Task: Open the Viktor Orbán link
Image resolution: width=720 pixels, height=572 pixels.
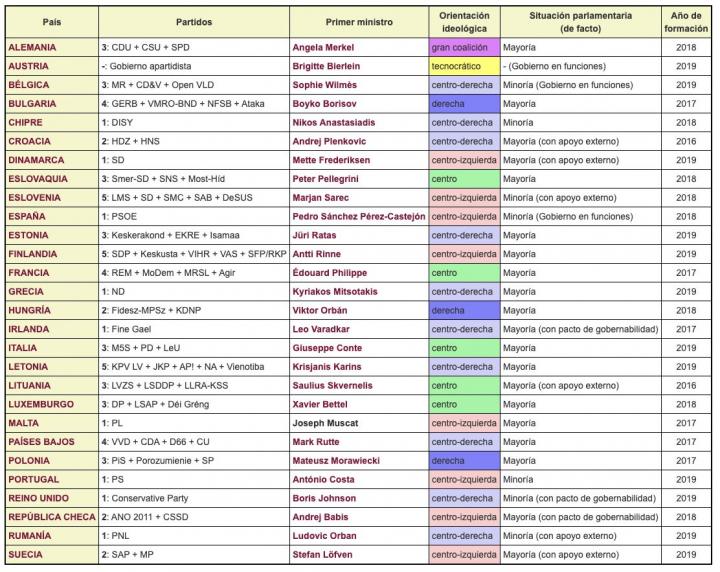Action: [x=321, y=310]
